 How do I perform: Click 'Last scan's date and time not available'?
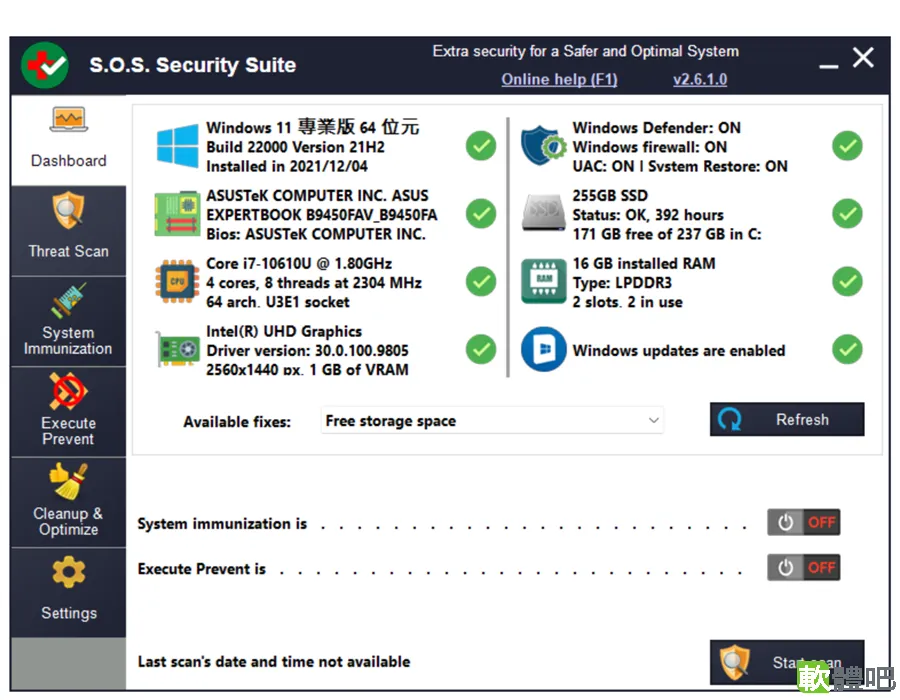pos(274,662)
